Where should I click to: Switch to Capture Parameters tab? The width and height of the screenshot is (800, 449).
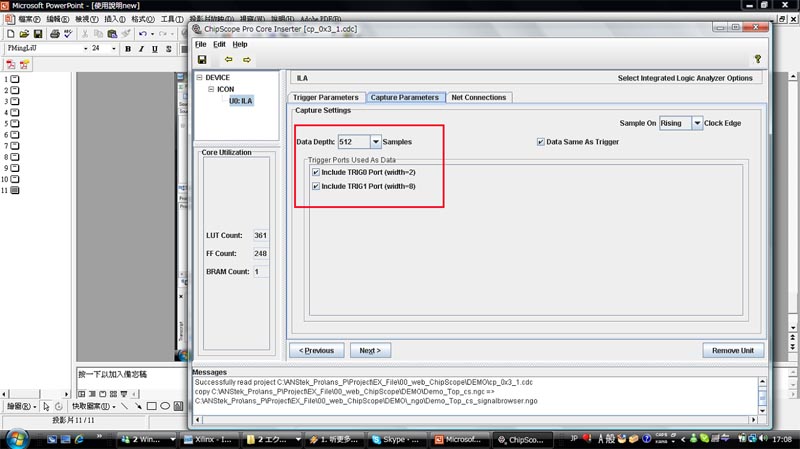tap(405, 97)
